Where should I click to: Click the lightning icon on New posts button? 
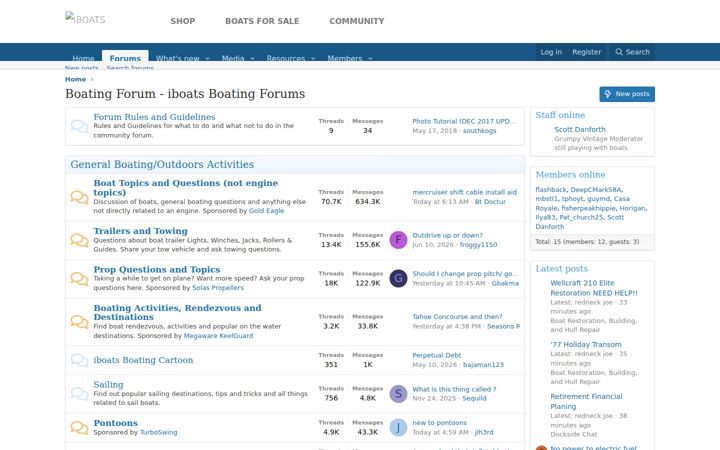coord(608,94)
